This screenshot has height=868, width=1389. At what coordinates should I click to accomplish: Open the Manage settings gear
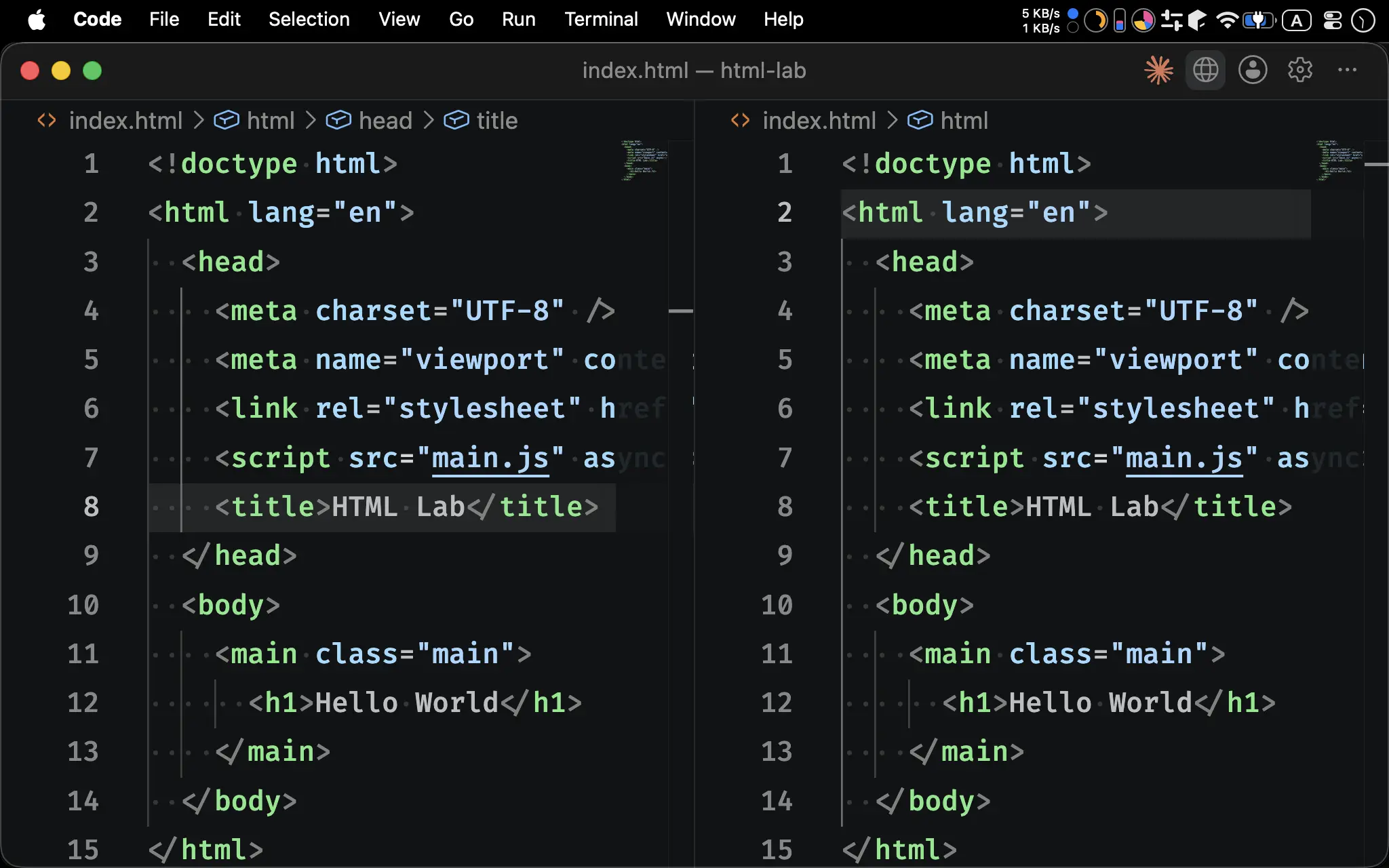[x=1300, y=70]
